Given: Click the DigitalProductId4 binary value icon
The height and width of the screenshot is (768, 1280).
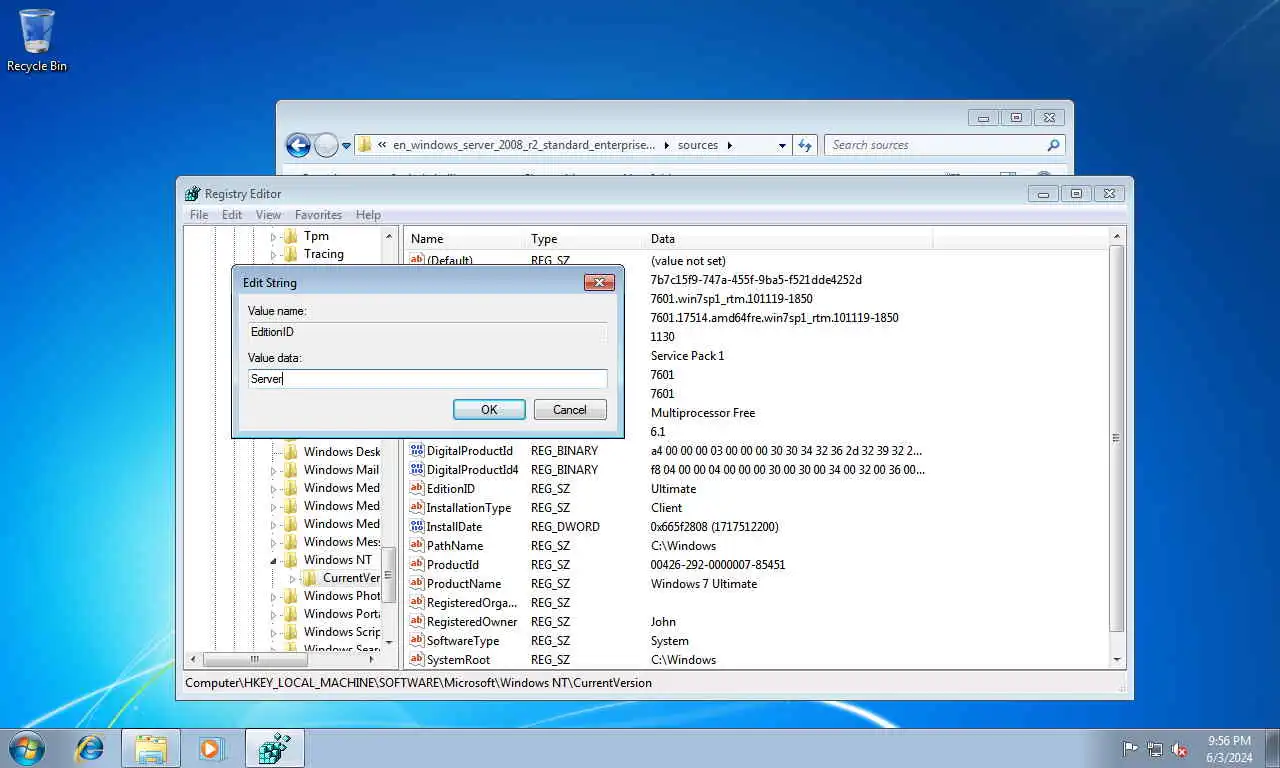Looking at the screenshot, I should [417, 470].
